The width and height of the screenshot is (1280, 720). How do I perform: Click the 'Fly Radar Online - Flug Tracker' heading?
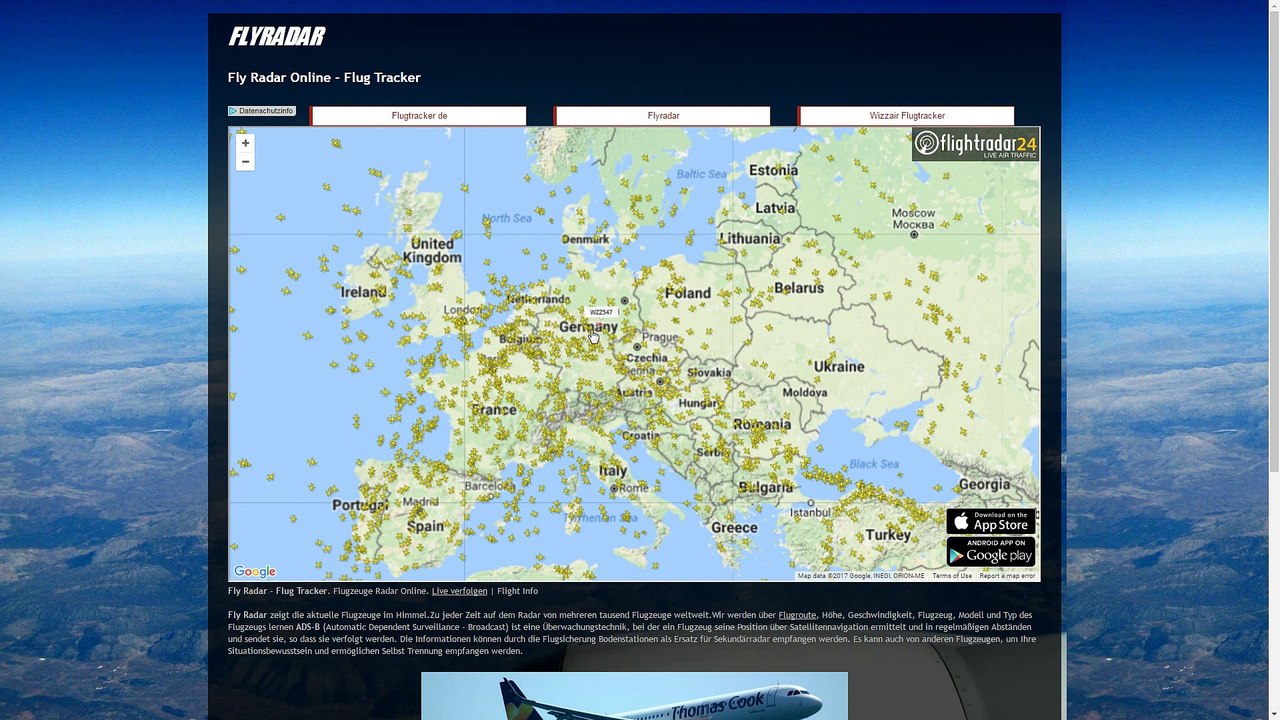click(x=324, y=78)
